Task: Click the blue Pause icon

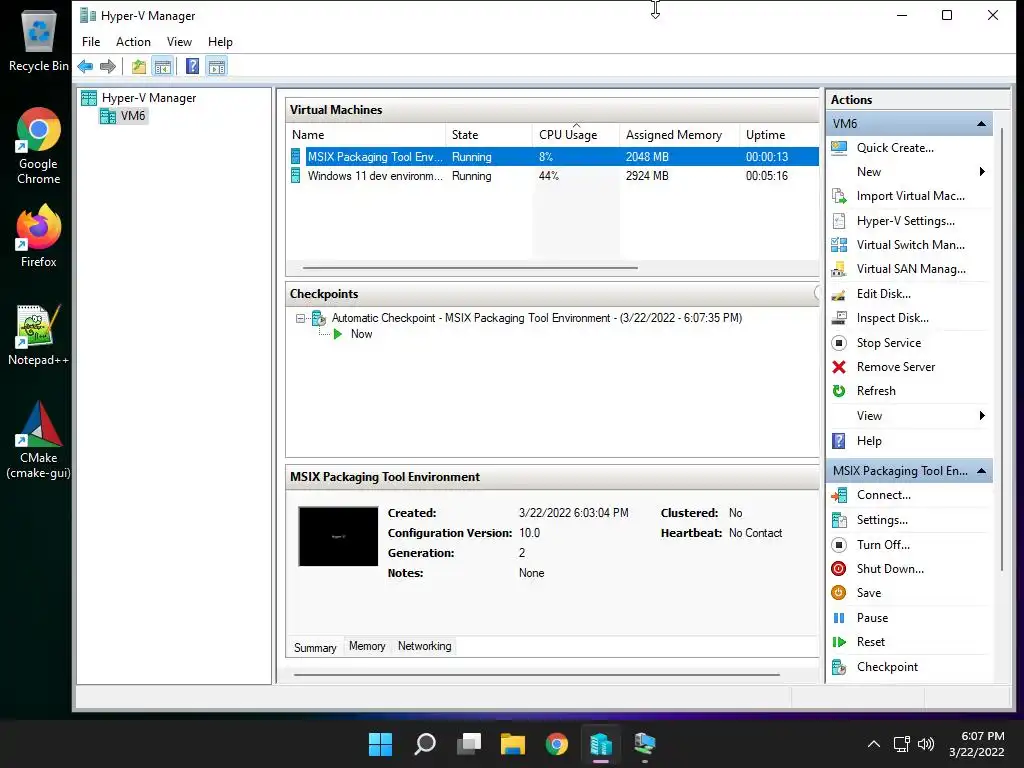Action: (x=839, y=618)
